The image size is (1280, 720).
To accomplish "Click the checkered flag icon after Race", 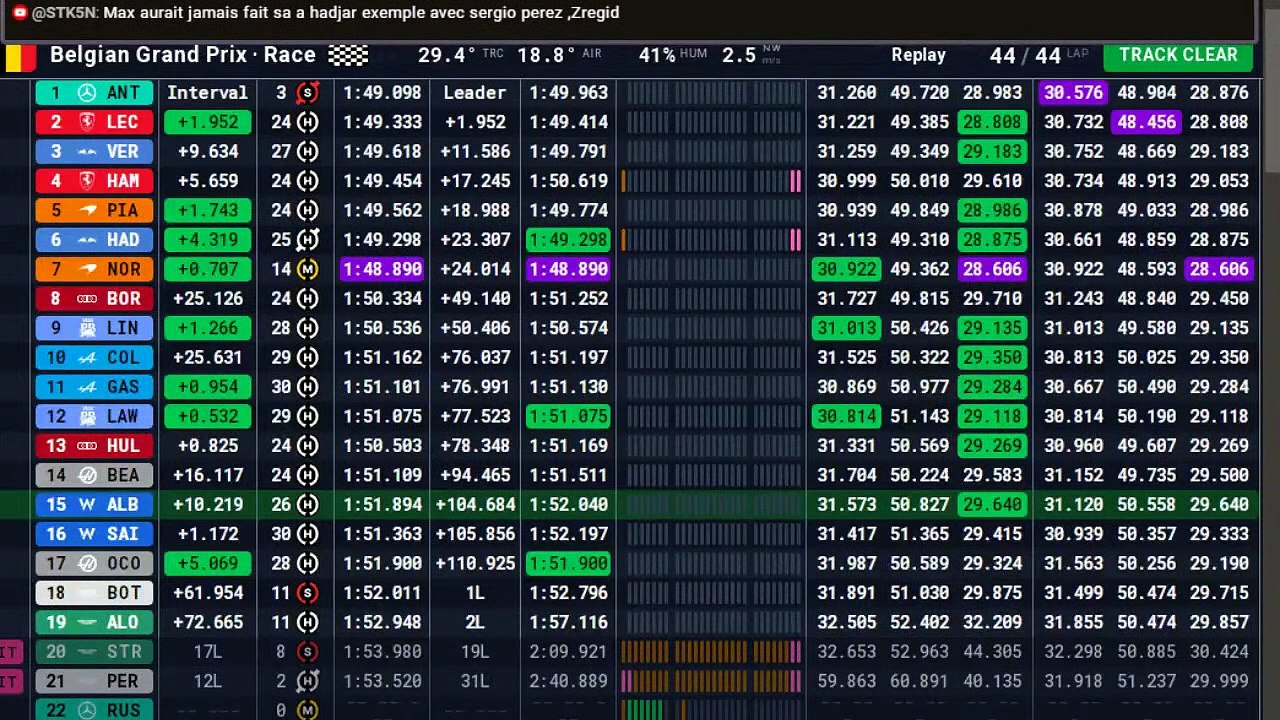I will [348, 55].
